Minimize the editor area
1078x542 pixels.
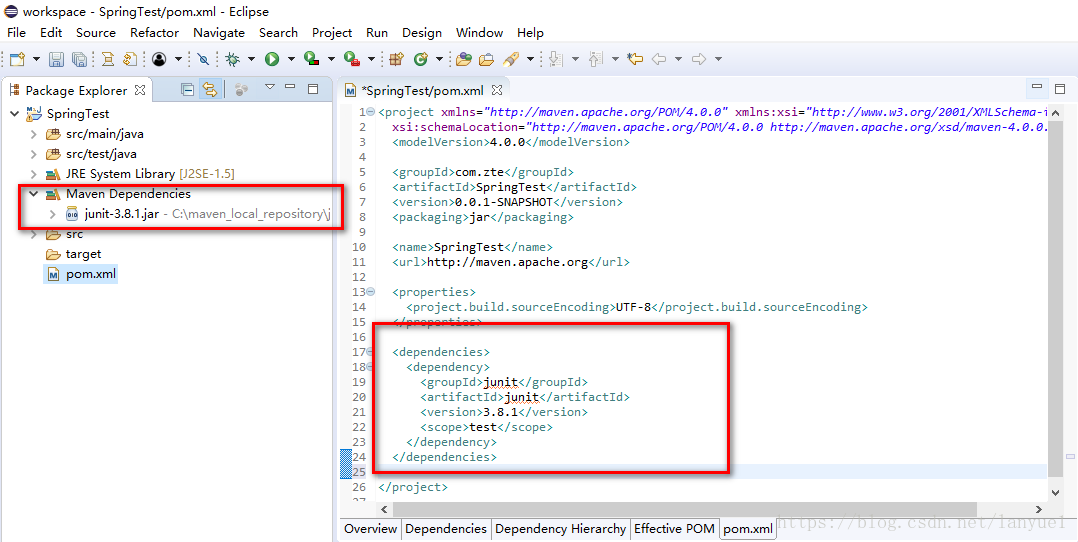point(1037,88)
